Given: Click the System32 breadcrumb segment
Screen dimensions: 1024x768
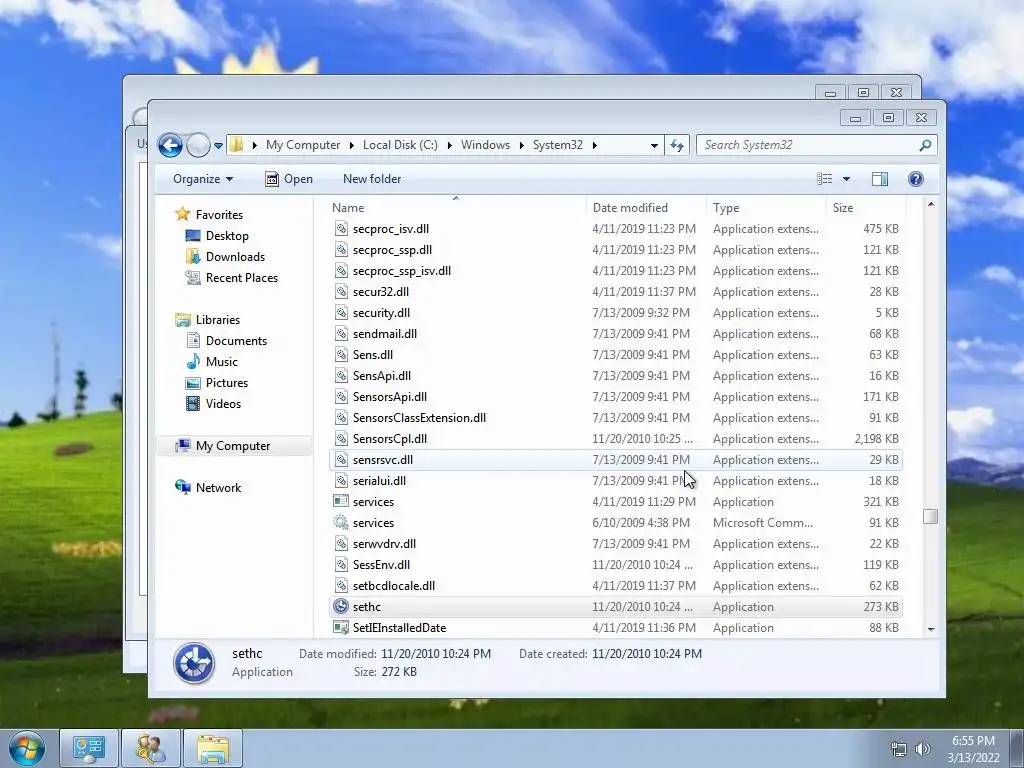Looking at the screenshot, I should [x=558, y=145].
